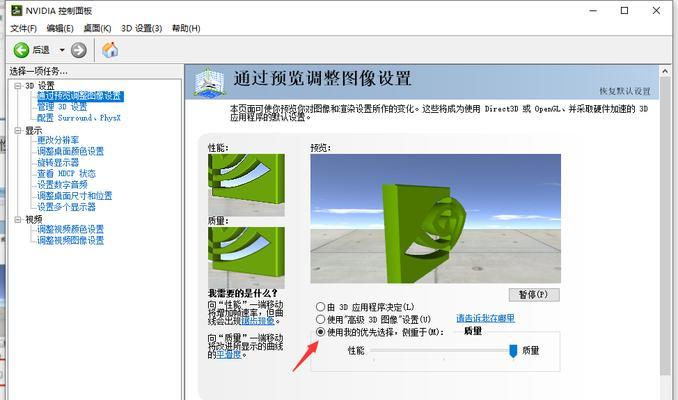Click the NVIDIA logo in title bar

click(x=16, y=10)
